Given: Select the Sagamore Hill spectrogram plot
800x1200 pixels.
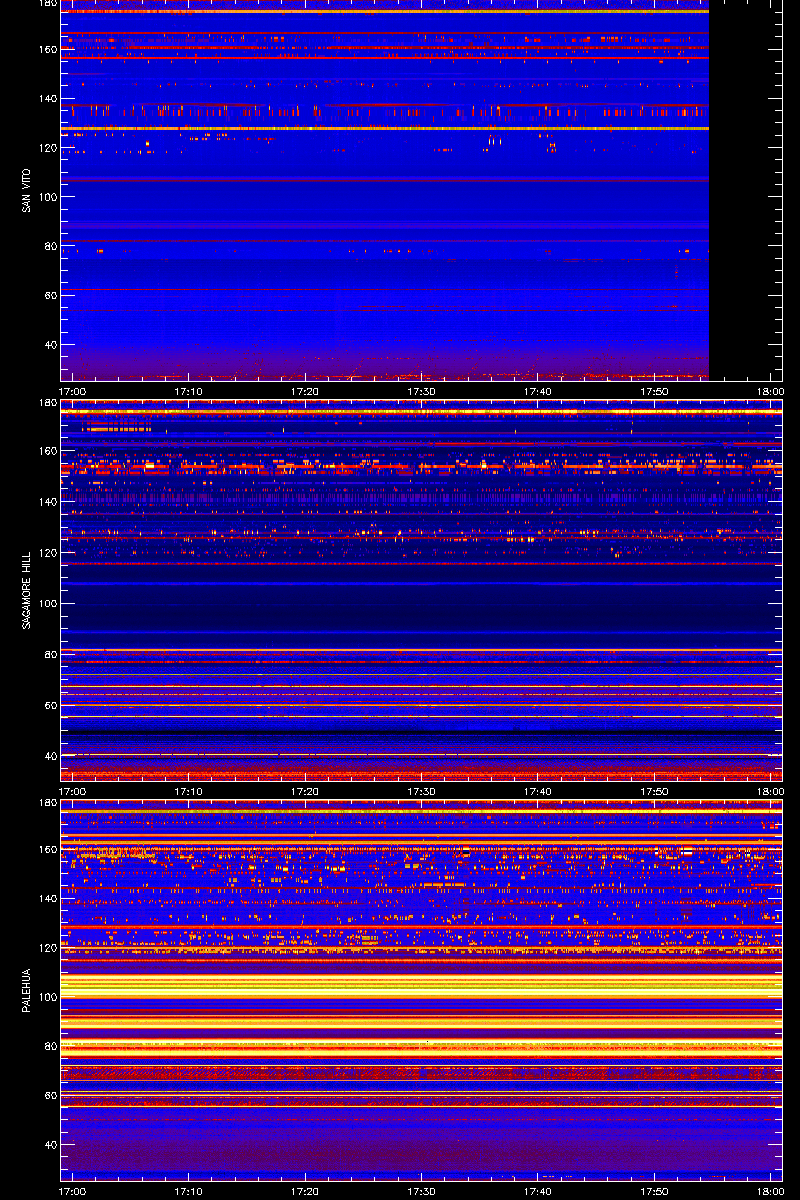Looking at the screenshot, I should point(421,591).
